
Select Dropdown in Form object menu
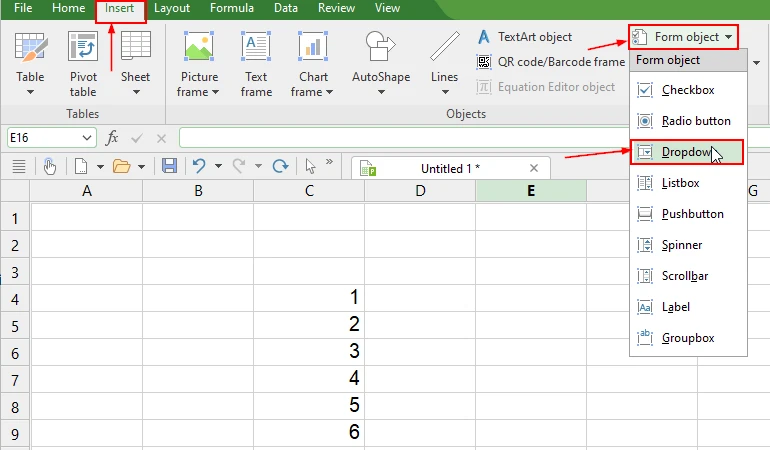pyautogui.click(x=687, y=152)
